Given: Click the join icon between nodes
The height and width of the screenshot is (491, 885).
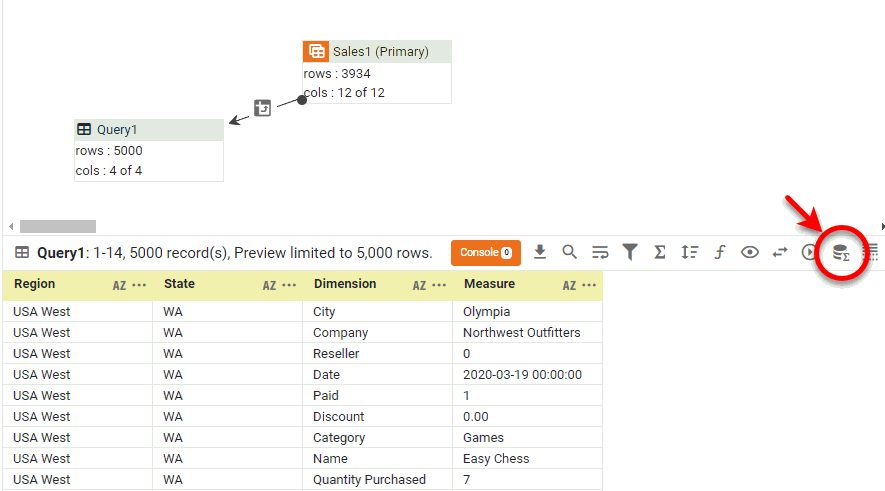Looking at the screenshot, I should (x=262, y=108).
